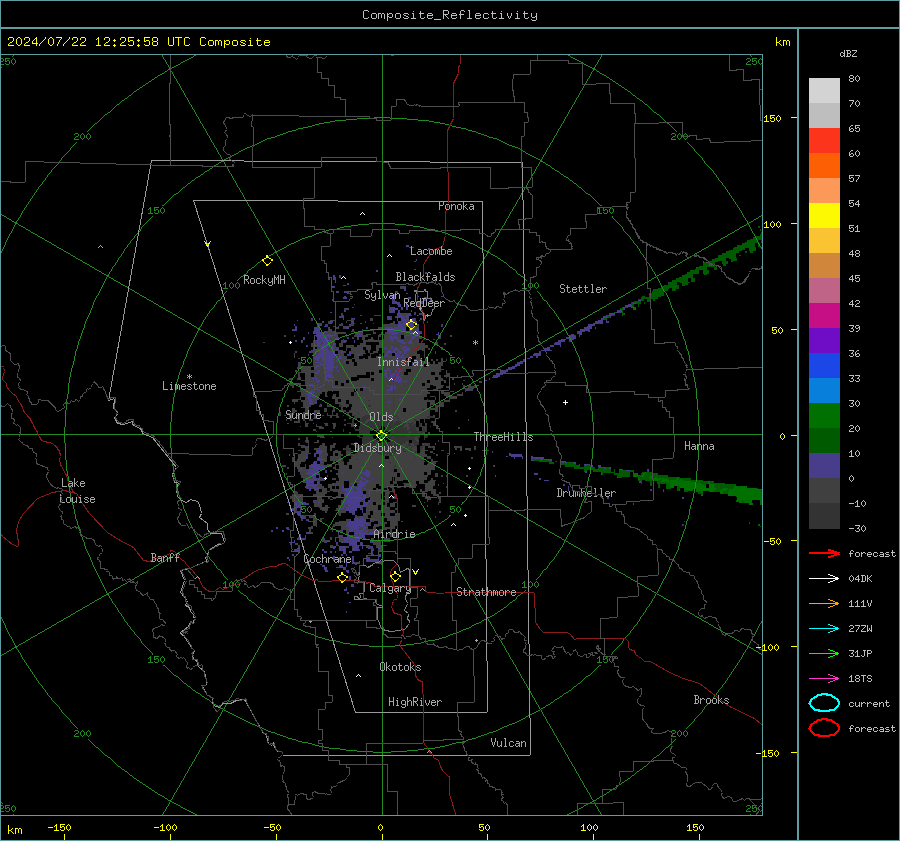Click the Stettler city label
Image resolution: width=900 pixels, height=841 pixels.
click(583, 289)
